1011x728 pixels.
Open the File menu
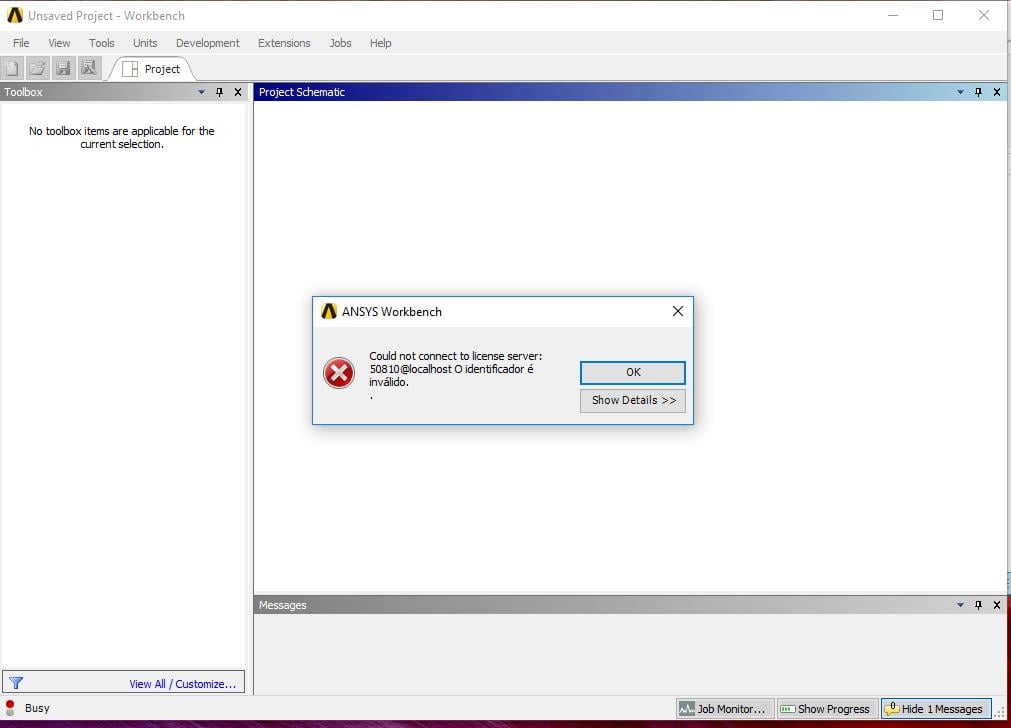point(21,43)
